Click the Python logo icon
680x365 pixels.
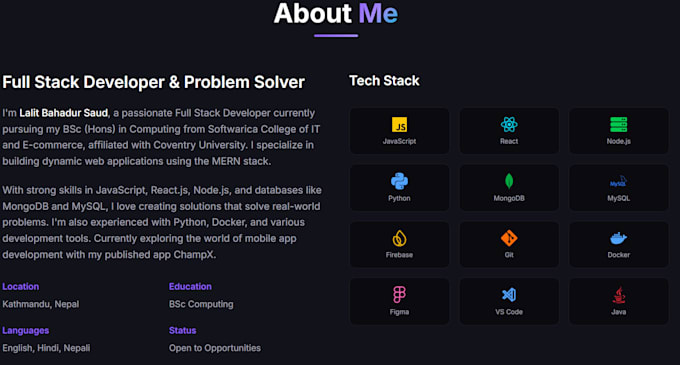399,181
